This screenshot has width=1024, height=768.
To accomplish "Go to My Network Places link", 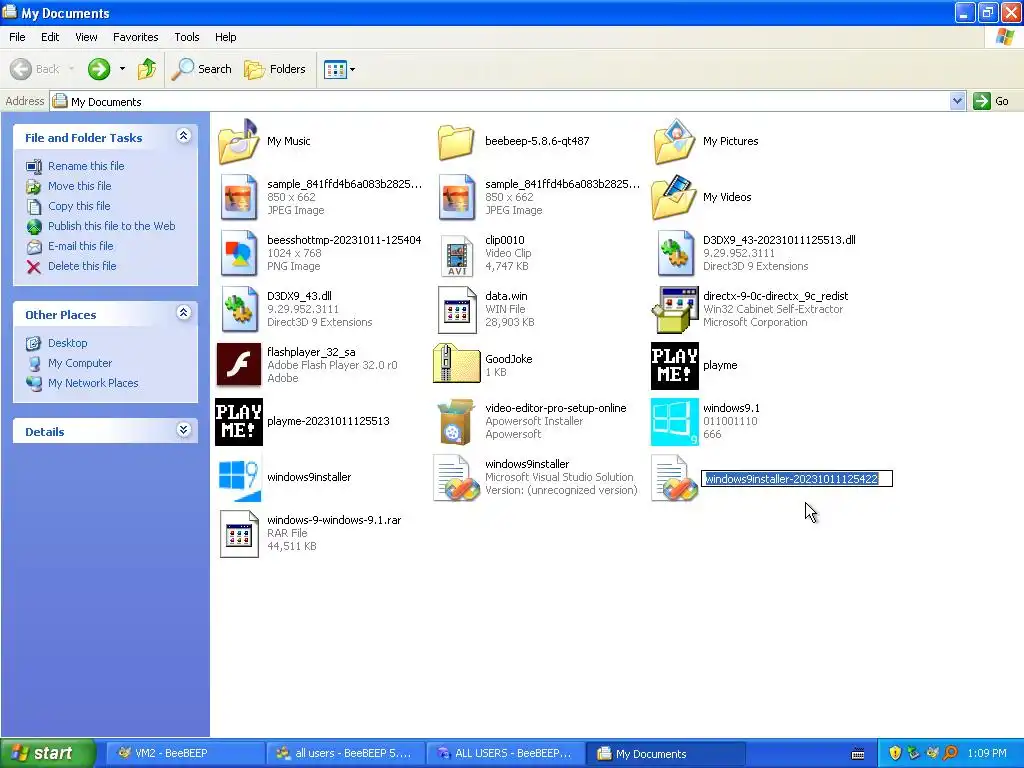I will point(93,383).
